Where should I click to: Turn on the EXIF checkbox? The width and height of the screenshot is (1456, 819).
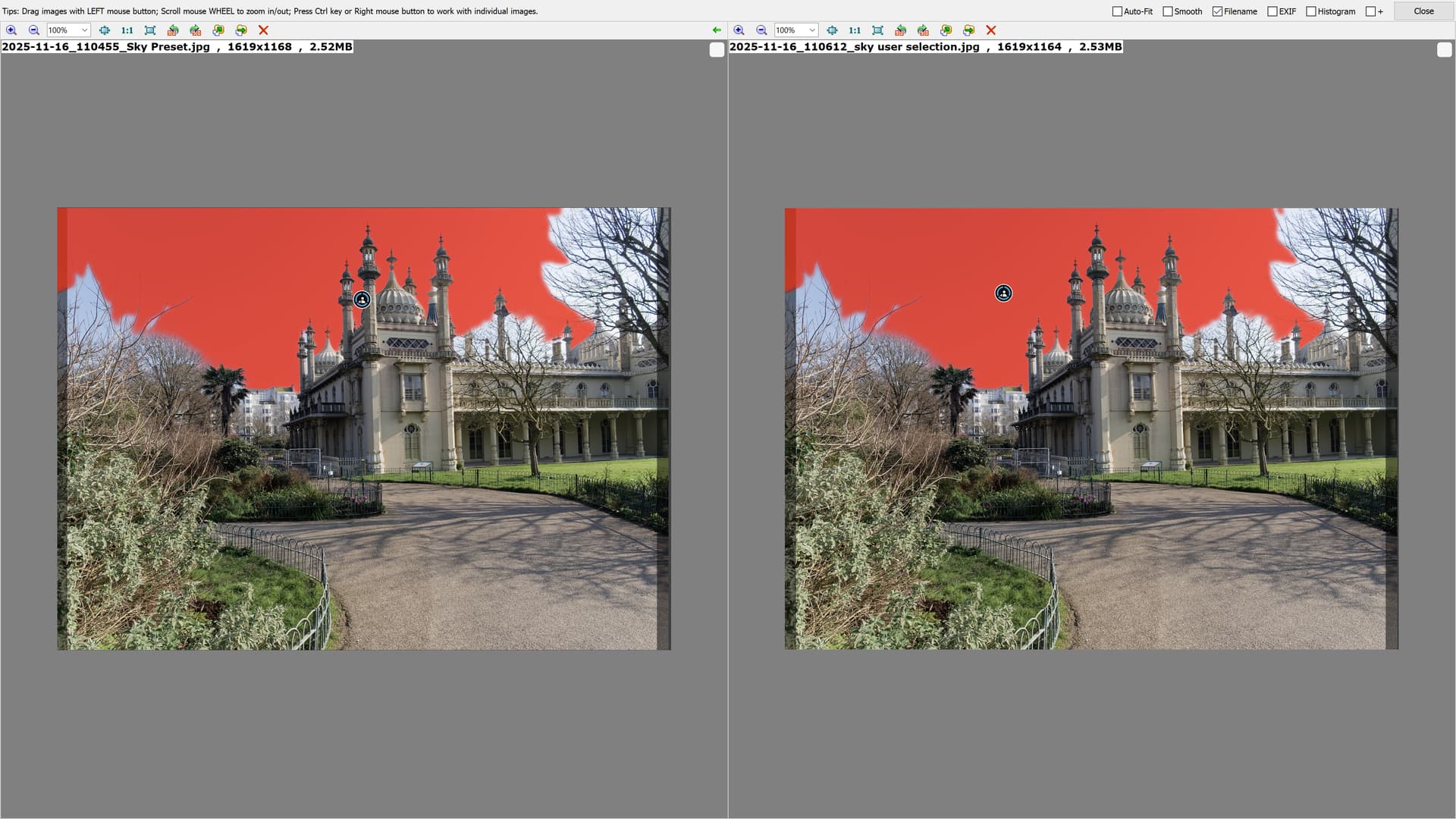coord(1272,11)
